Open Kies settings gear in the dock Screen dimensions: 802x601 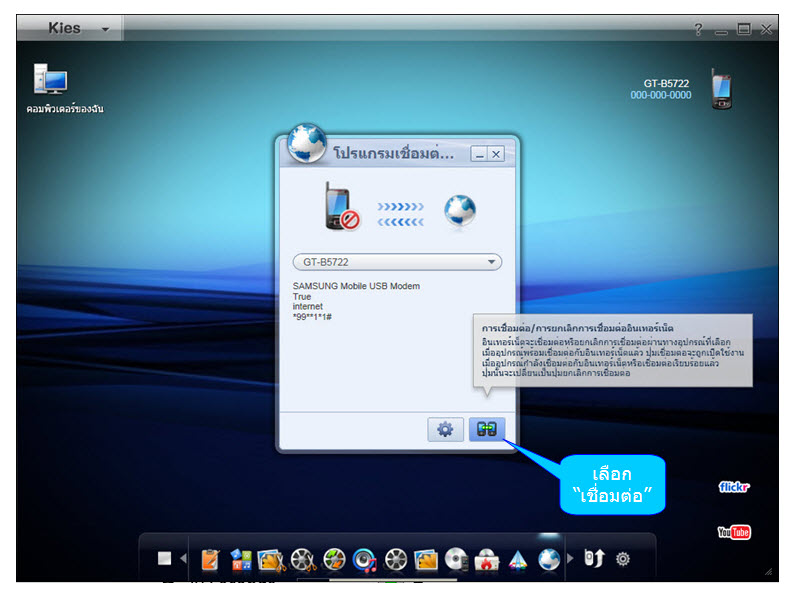622,559
